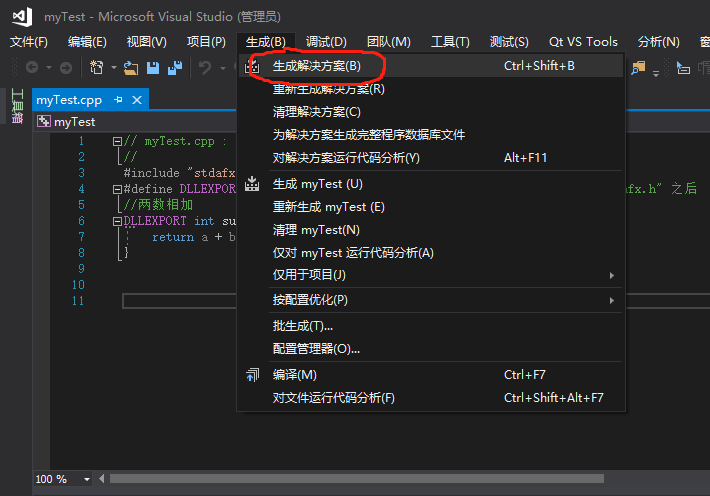Open the 100 % zoom dropdown

86,479
